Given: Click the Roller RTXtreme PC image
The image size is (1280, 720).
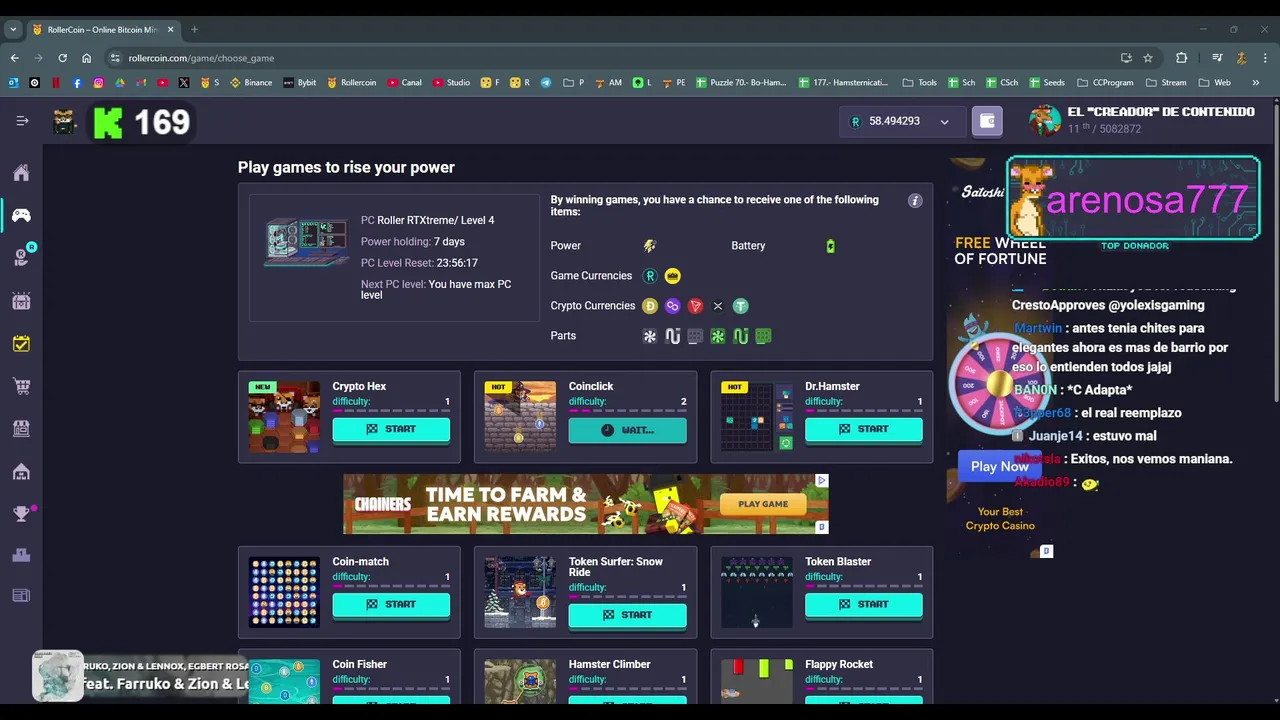Looking at the screenshot, I should pos(305,241).
